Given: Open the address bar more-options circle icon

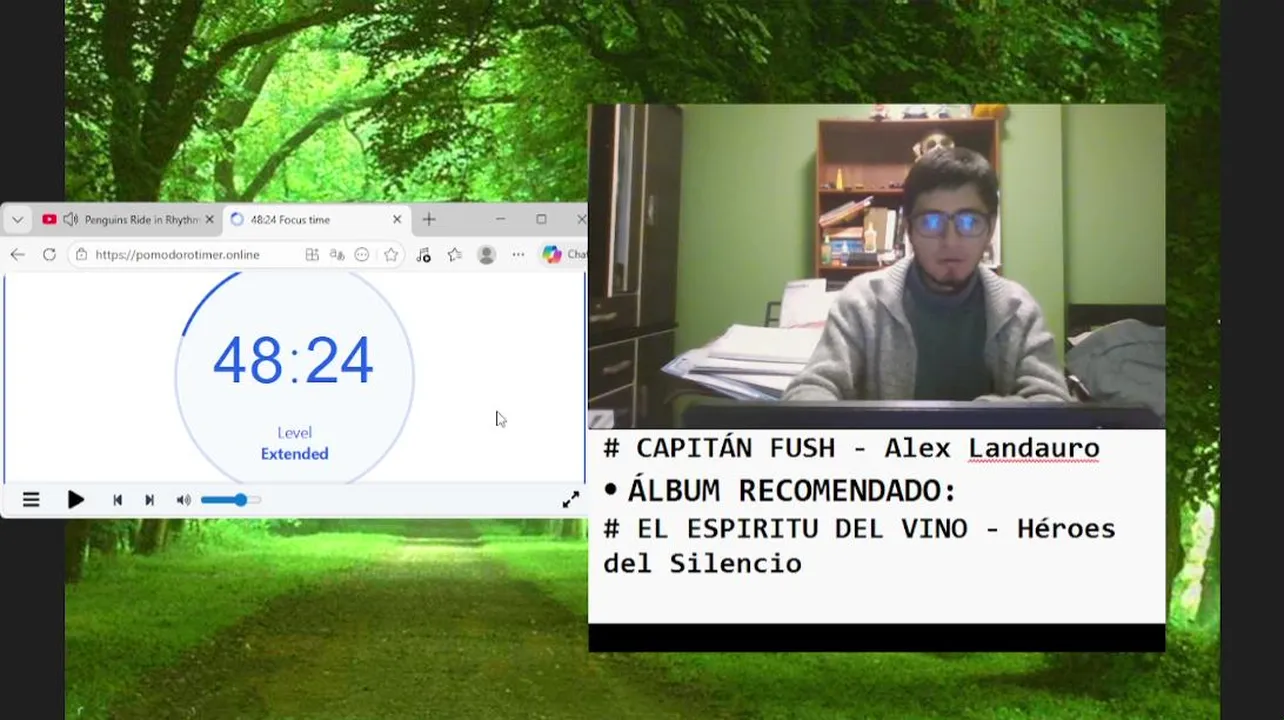Looking at the screenshot, I should click(x=362, y=255).
